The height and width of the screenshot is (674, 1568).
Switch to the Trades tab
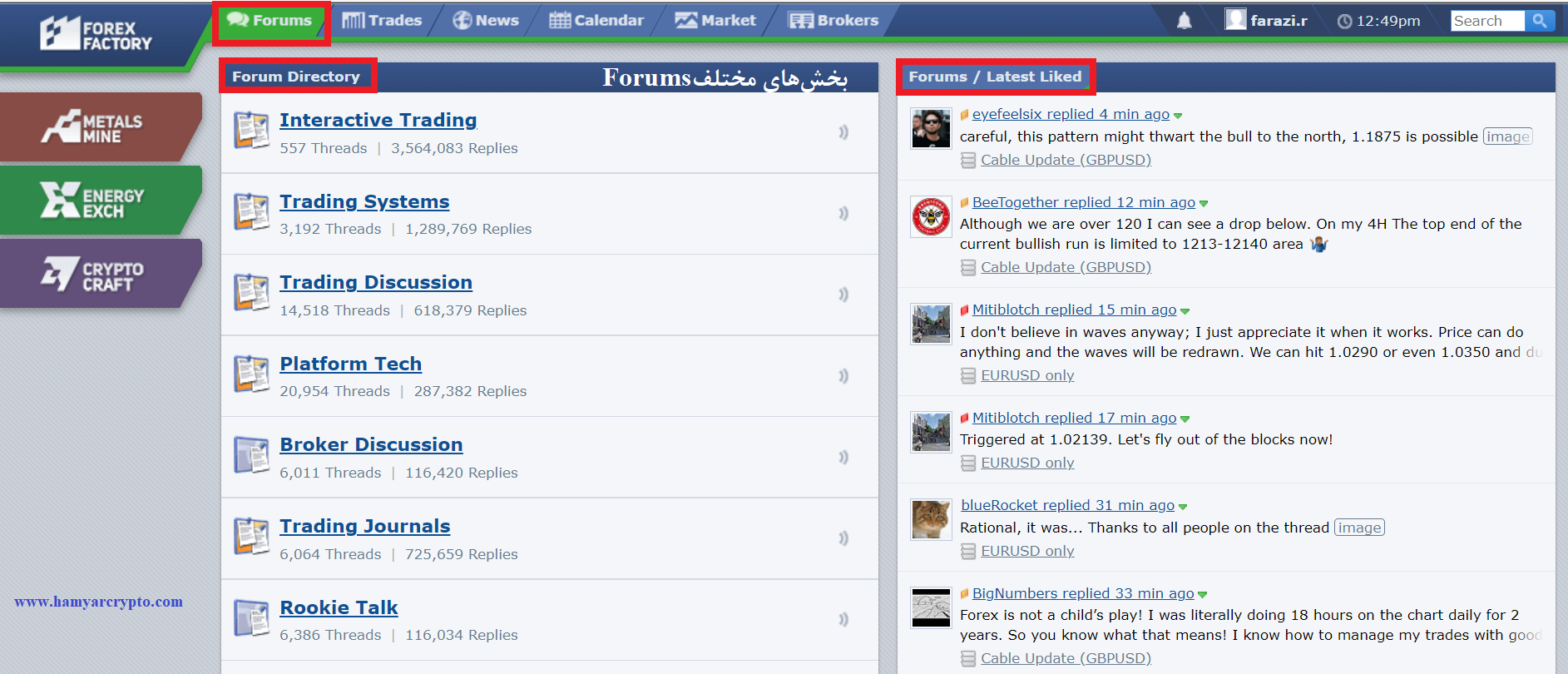coord(383,21)
